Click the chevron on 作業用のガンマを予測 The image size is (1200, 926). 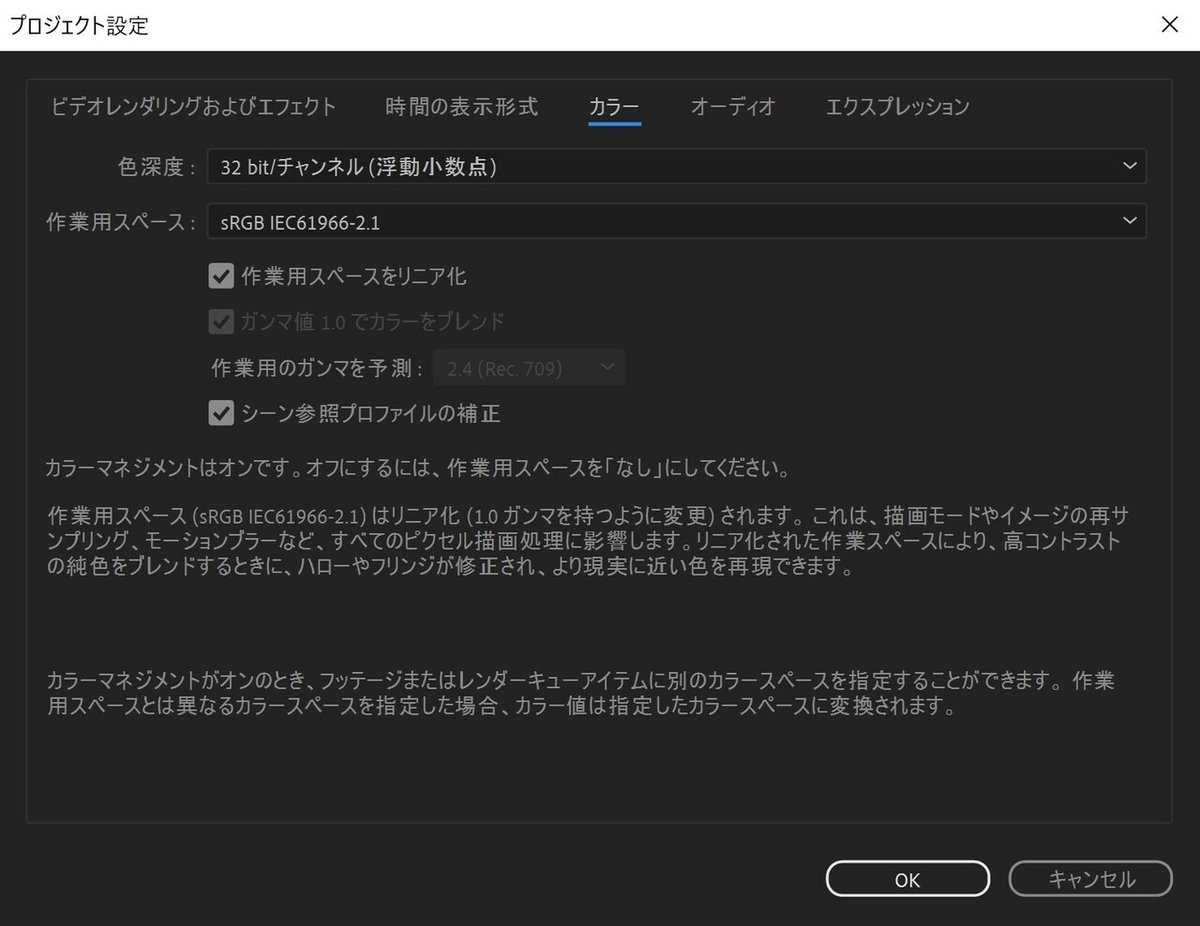[607, 367]
